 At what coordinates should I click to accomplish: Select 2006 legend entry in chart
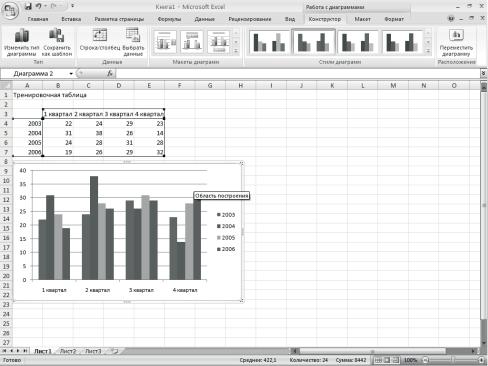tap(226, 249)
